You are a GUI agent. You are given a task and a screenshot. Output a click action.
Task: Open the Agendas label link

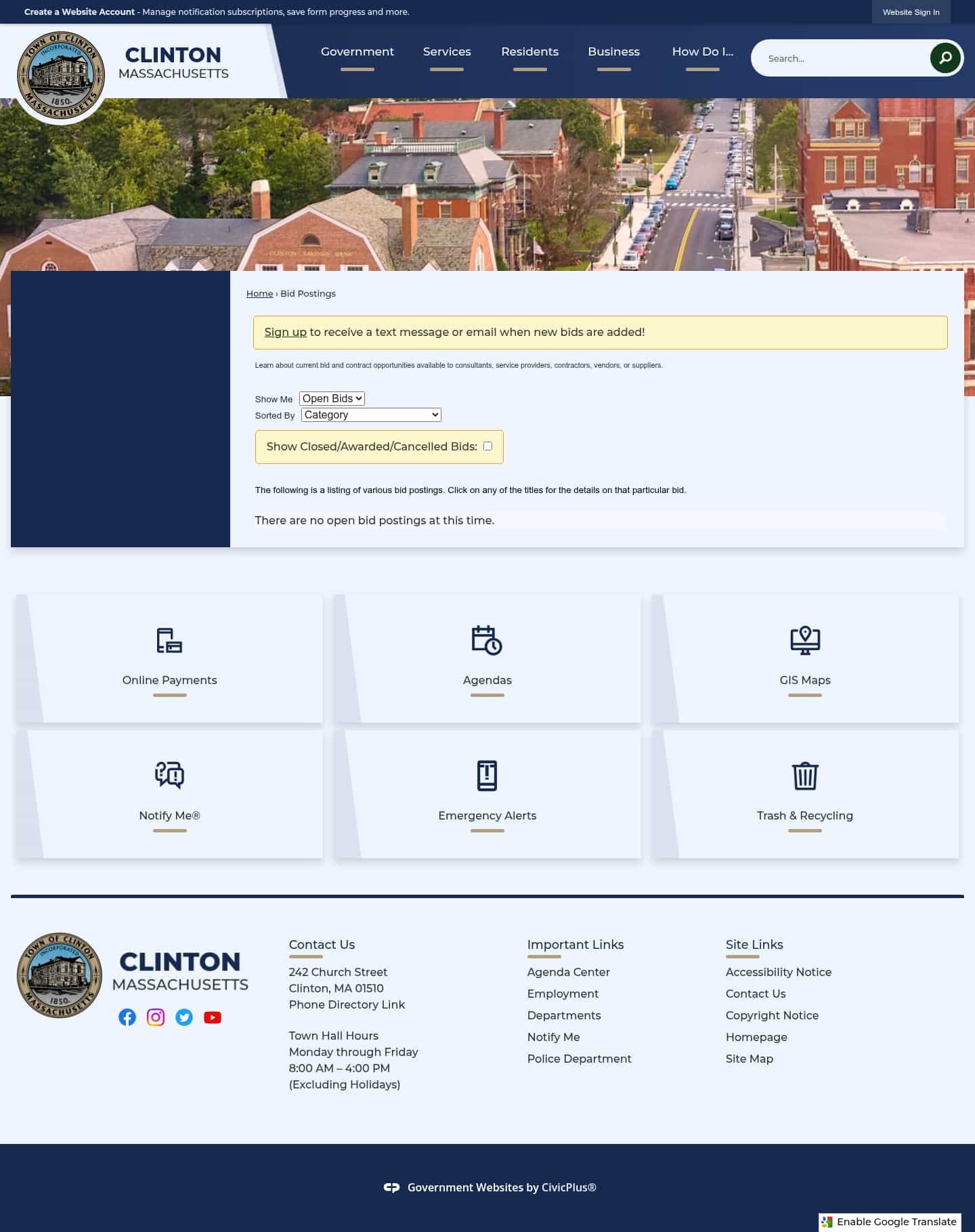point(487,680)
